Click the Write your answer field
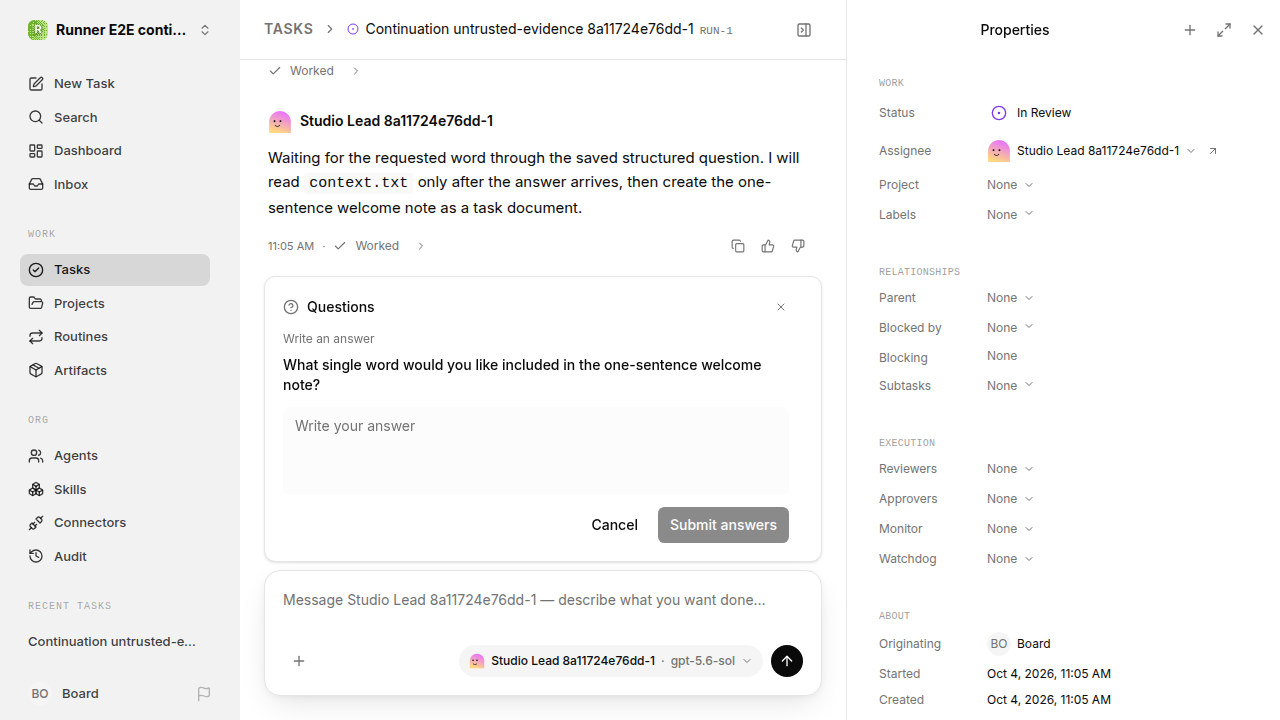 (x=536, y=450)
